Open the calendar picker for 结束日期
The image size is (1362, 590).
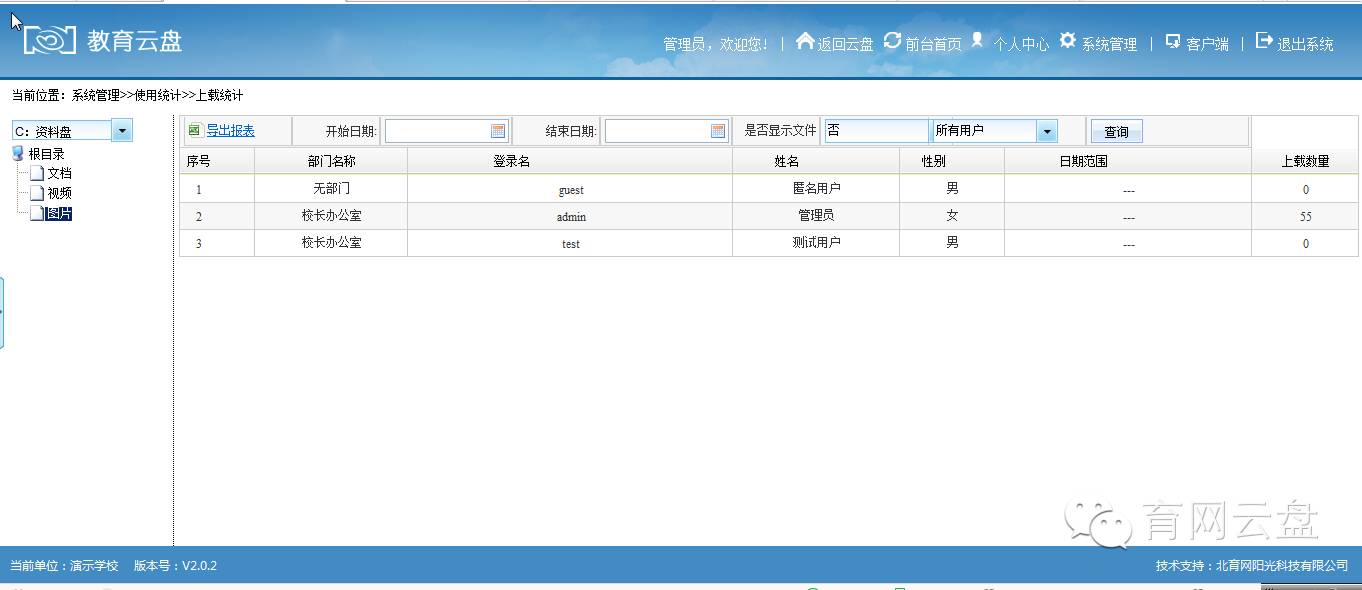tap(718, 131)
